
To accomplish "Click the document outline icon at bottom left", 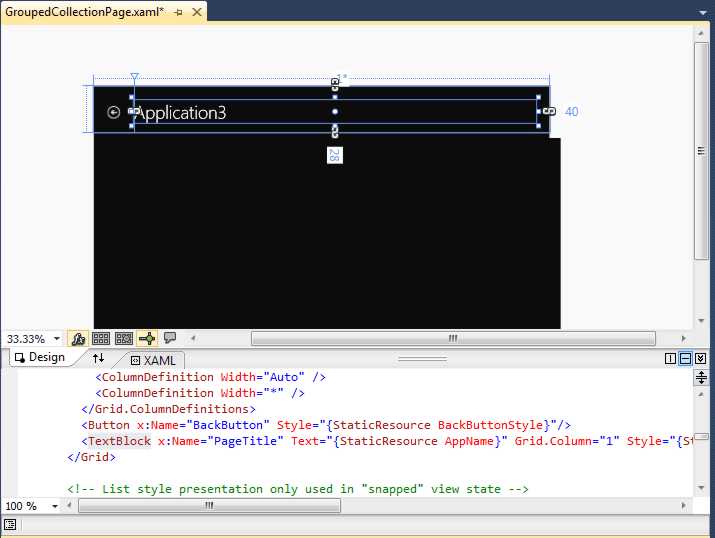I will pos(10,524).
